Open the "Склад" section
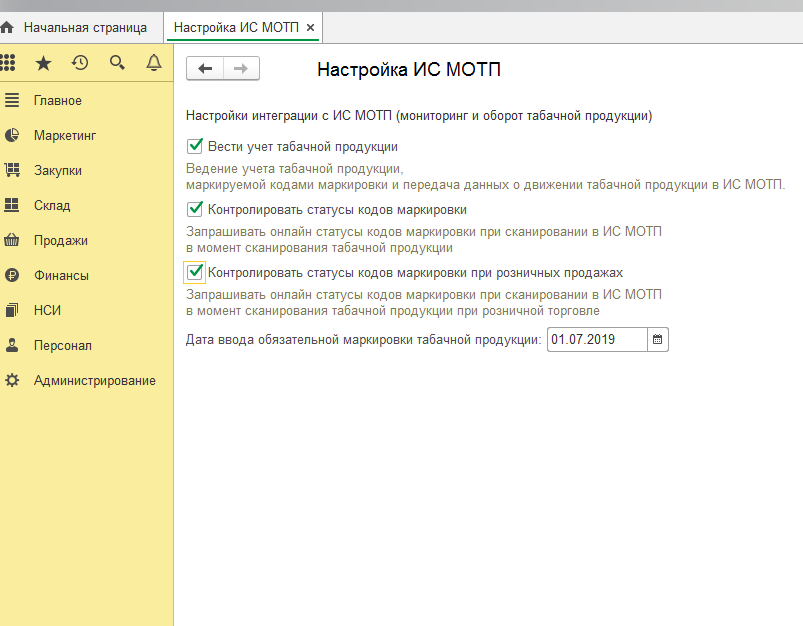Viewport: 803px width, 626px height. click(x=52, y=205)
